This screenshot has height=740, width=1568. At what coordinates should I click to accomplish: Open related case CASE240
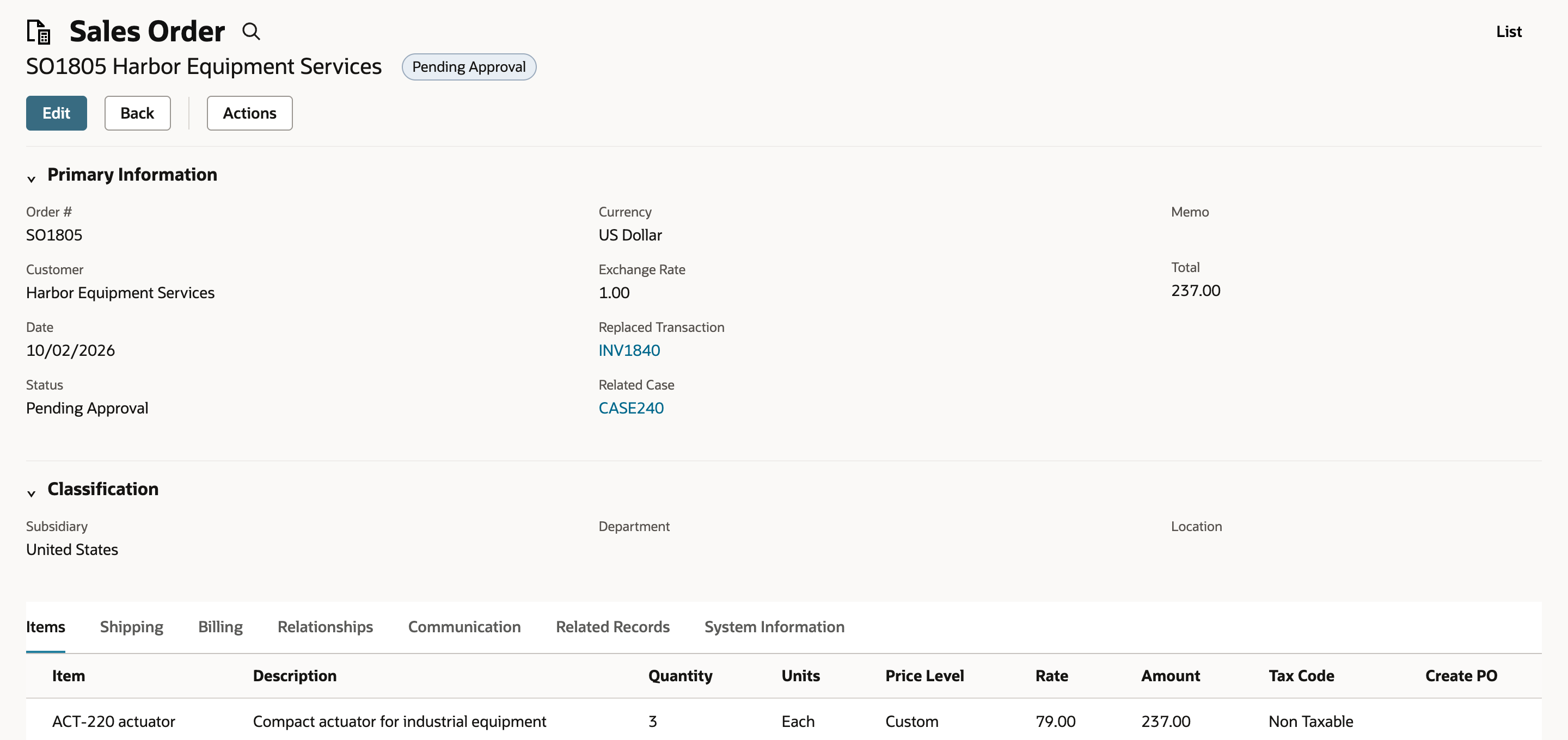click(630, 408)
